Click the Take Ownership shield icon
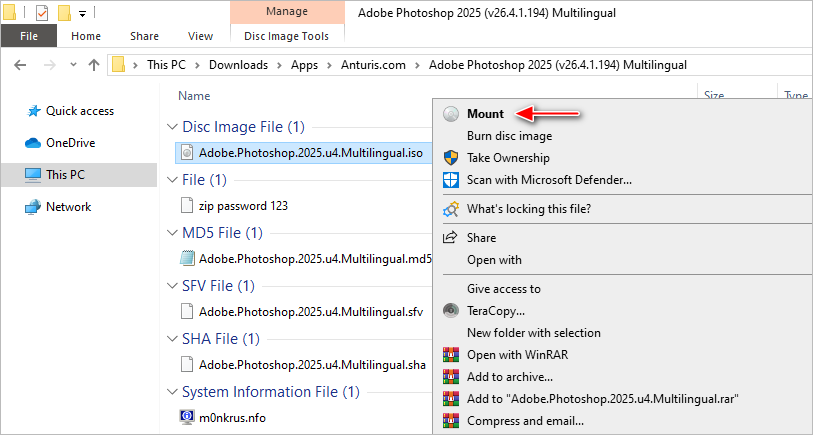813x435 pixels. 451,158
